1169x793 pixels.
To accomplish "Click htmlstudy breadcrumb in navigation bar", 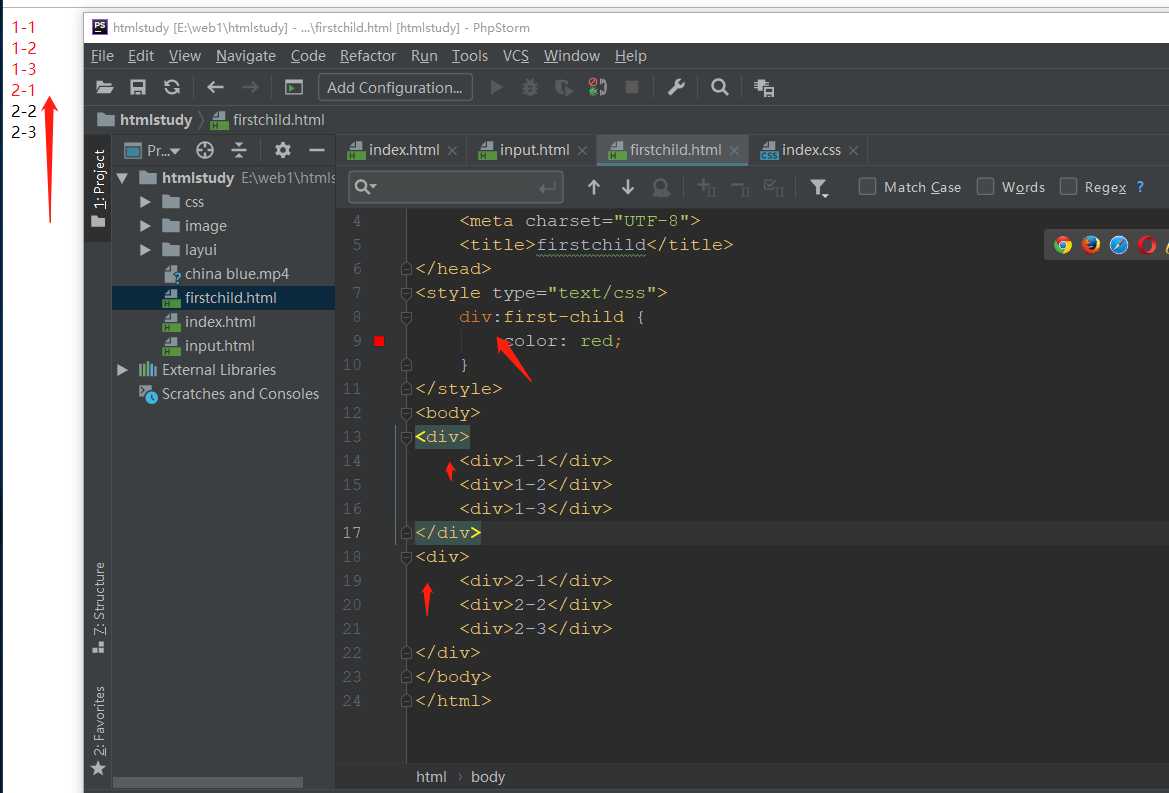I will 145,119.
